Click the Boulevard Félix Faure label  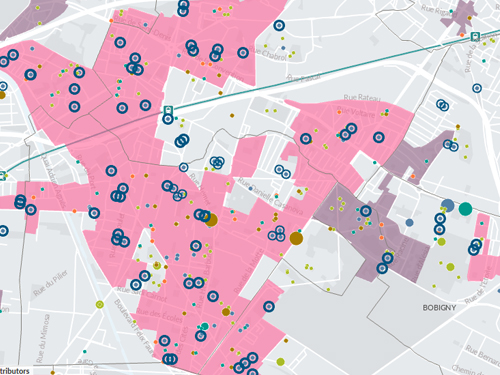pyautogui.click(x=134, y=328)
